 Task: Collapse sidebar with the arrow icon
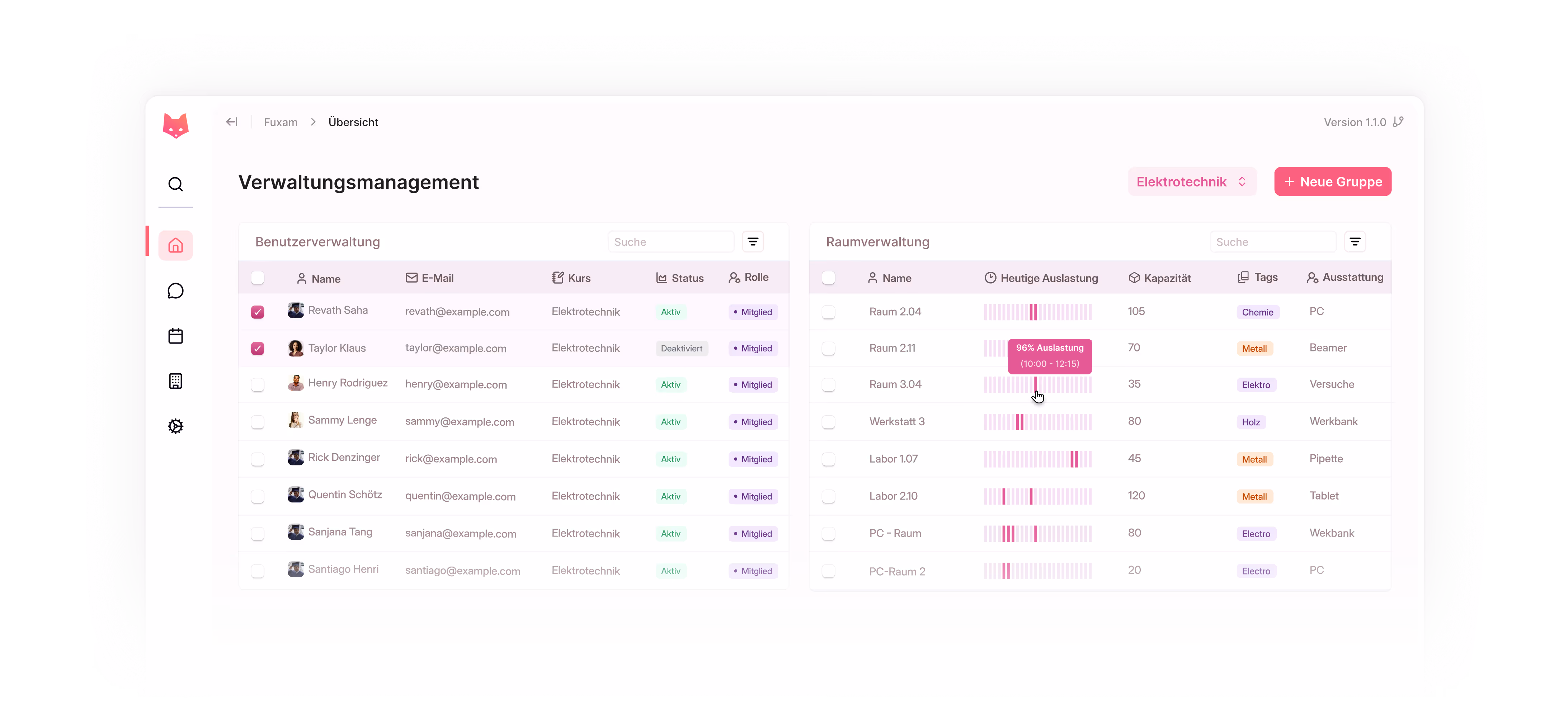click(x=231, y=122)
